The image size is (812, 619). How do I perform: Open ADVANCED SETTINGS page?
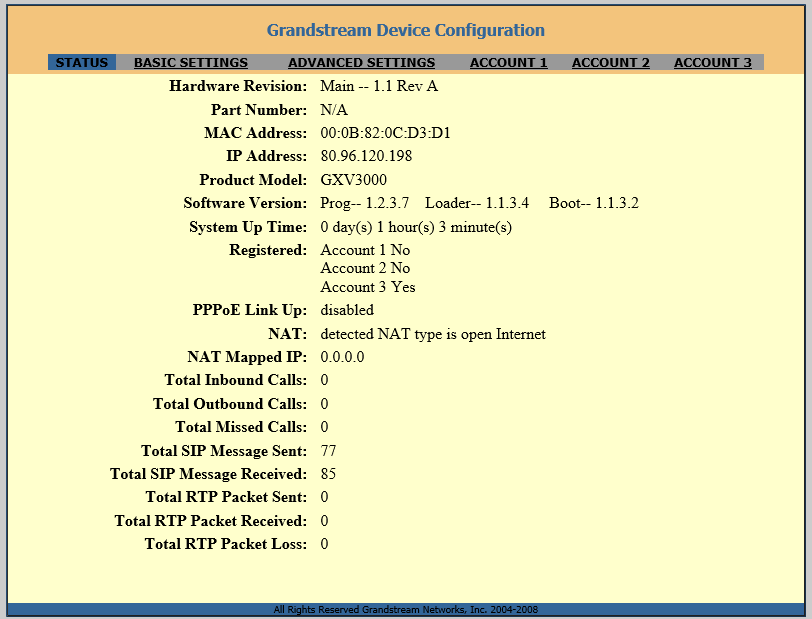[361, 62]
